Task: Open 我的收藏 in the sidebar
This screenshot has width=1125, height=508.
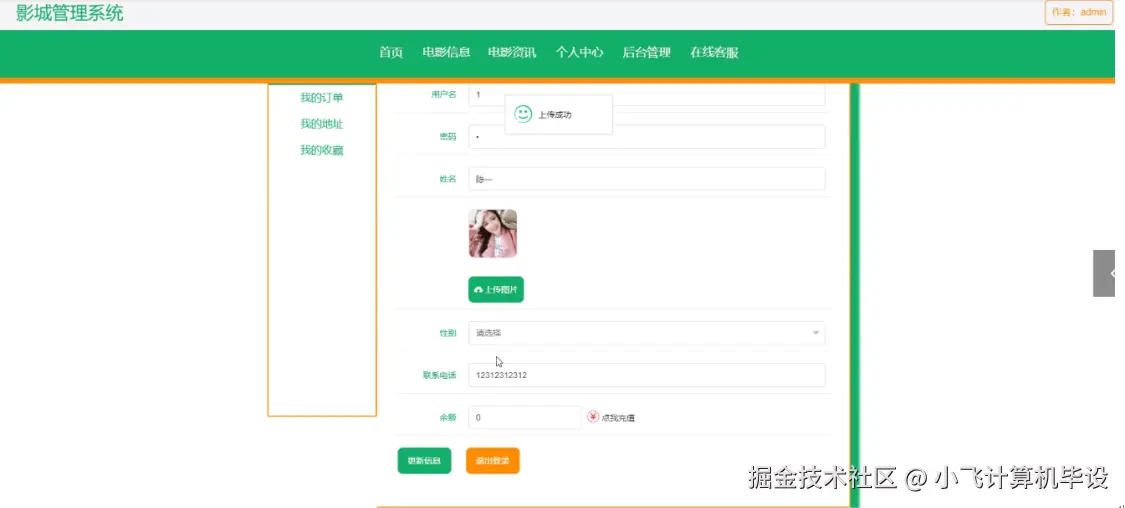Action: (321, 151)
